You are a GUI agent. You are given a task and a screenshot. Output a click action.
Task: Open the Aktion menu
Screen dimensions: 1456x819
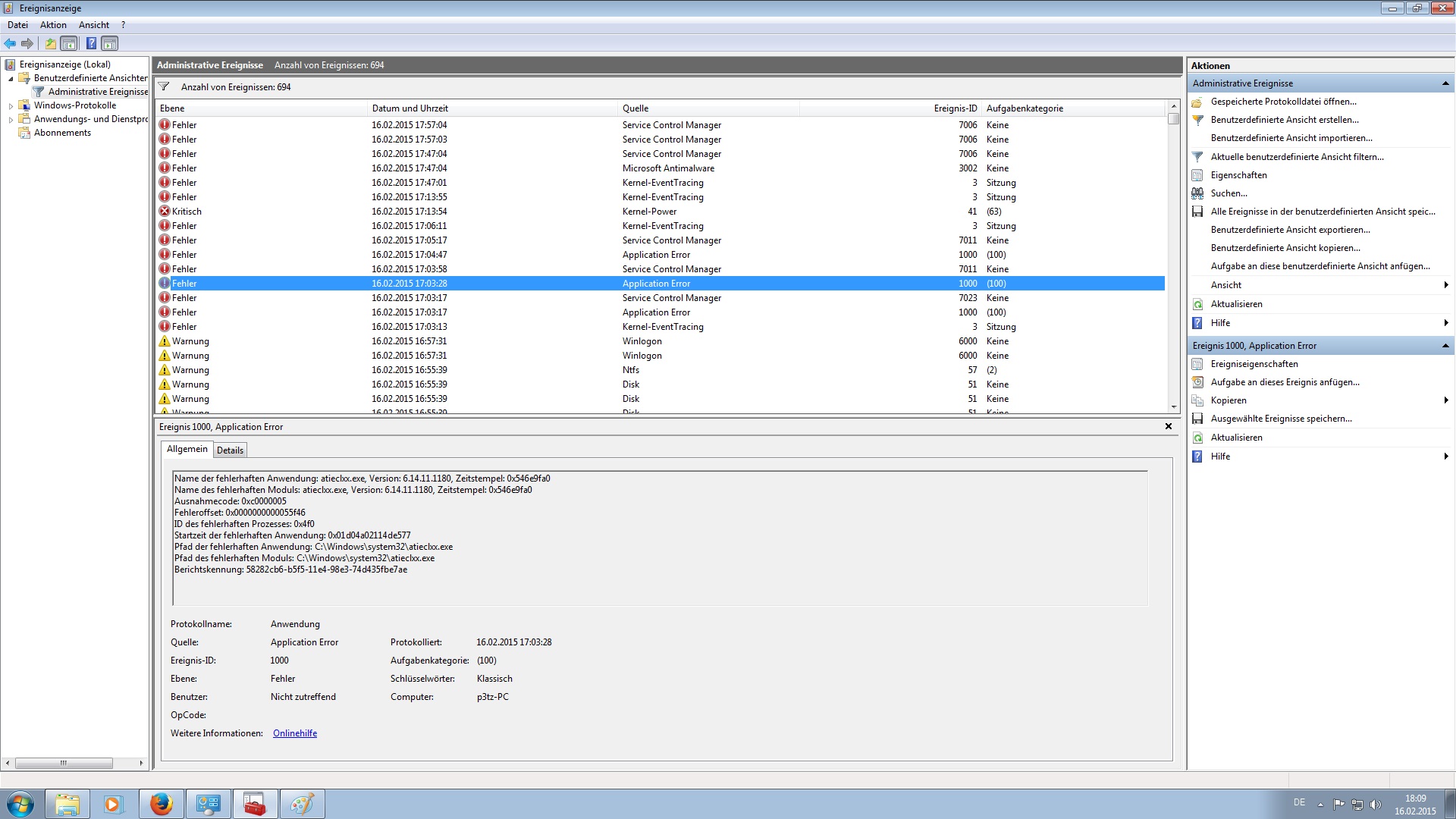[53, 25]
